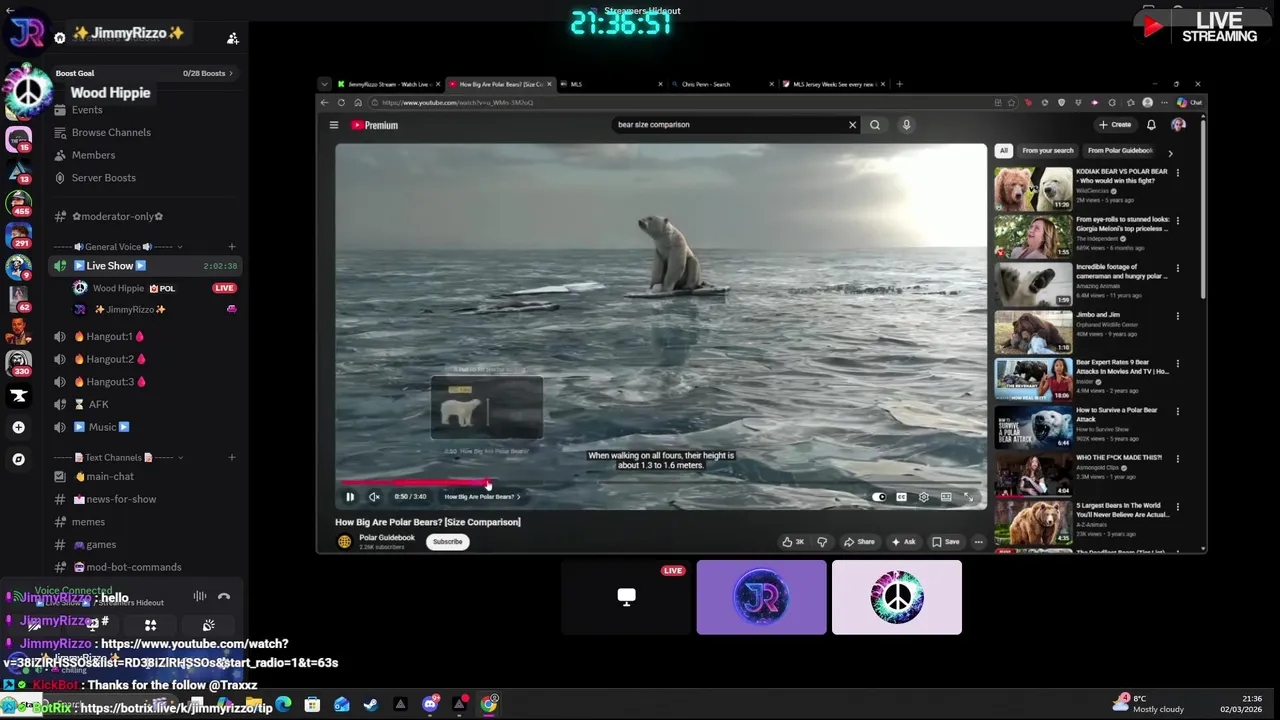1280x720 pixels.
Task: Open YouTube account avatar menu
Action: [x=1178, y=125]
